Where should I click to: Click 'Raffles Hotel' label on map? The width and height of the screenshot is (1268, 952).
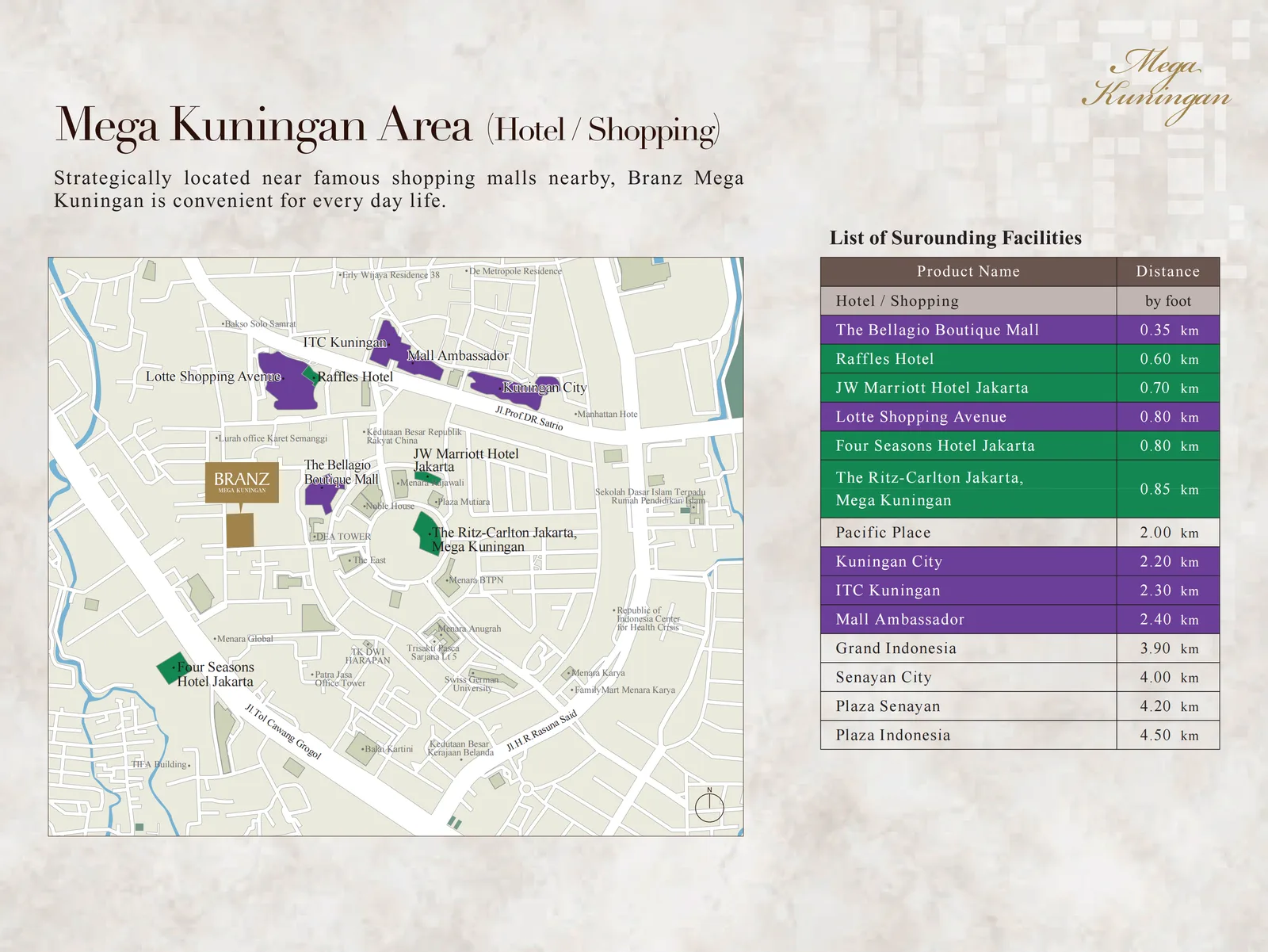click(354, 377)
